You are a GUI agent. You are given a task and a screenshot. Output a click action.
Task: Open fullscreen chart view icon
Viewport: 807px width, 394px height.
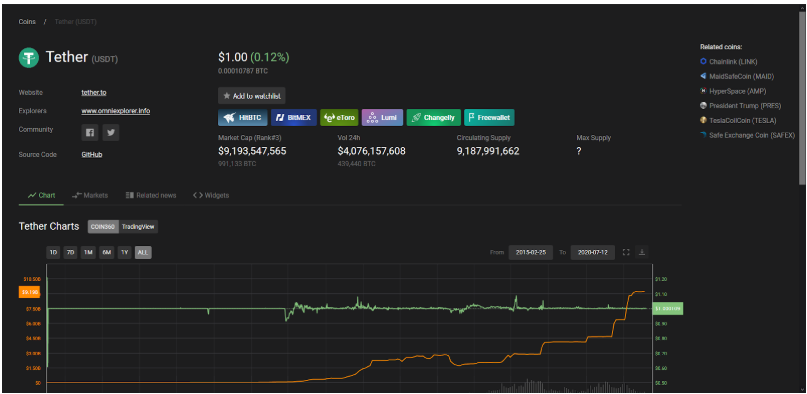coord(626,253)
